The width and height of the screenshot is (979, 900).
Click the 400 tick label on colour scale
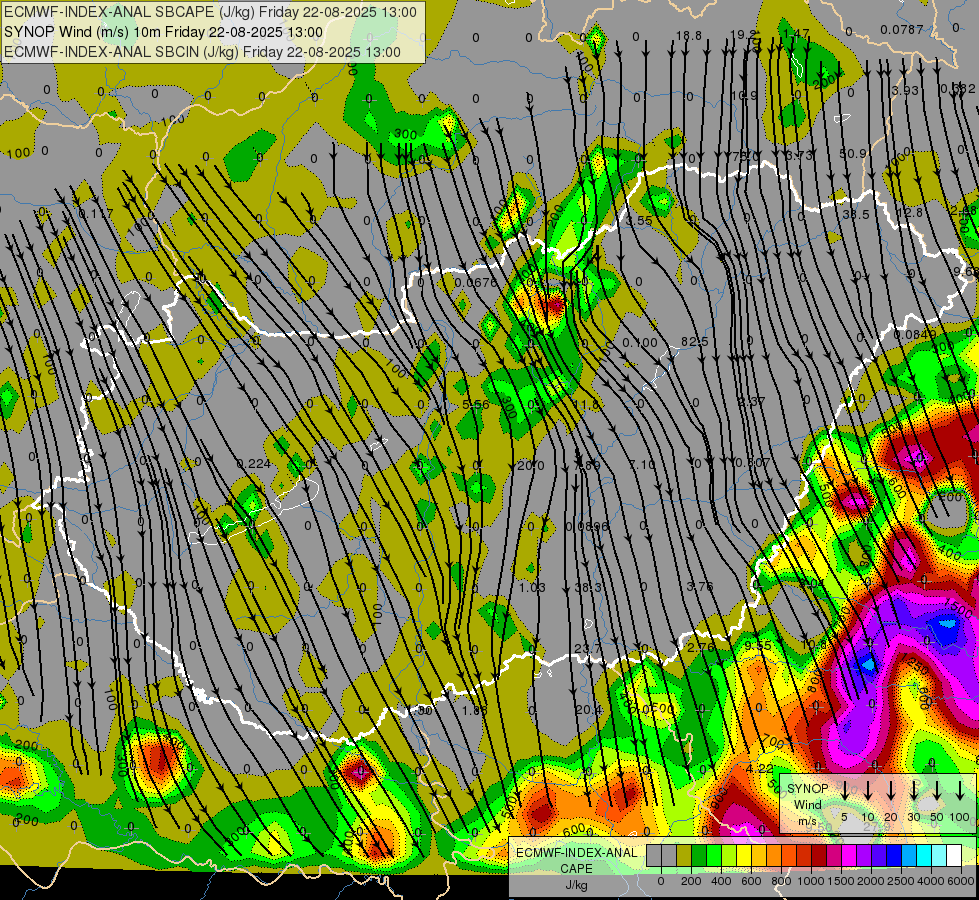point(721,881)
